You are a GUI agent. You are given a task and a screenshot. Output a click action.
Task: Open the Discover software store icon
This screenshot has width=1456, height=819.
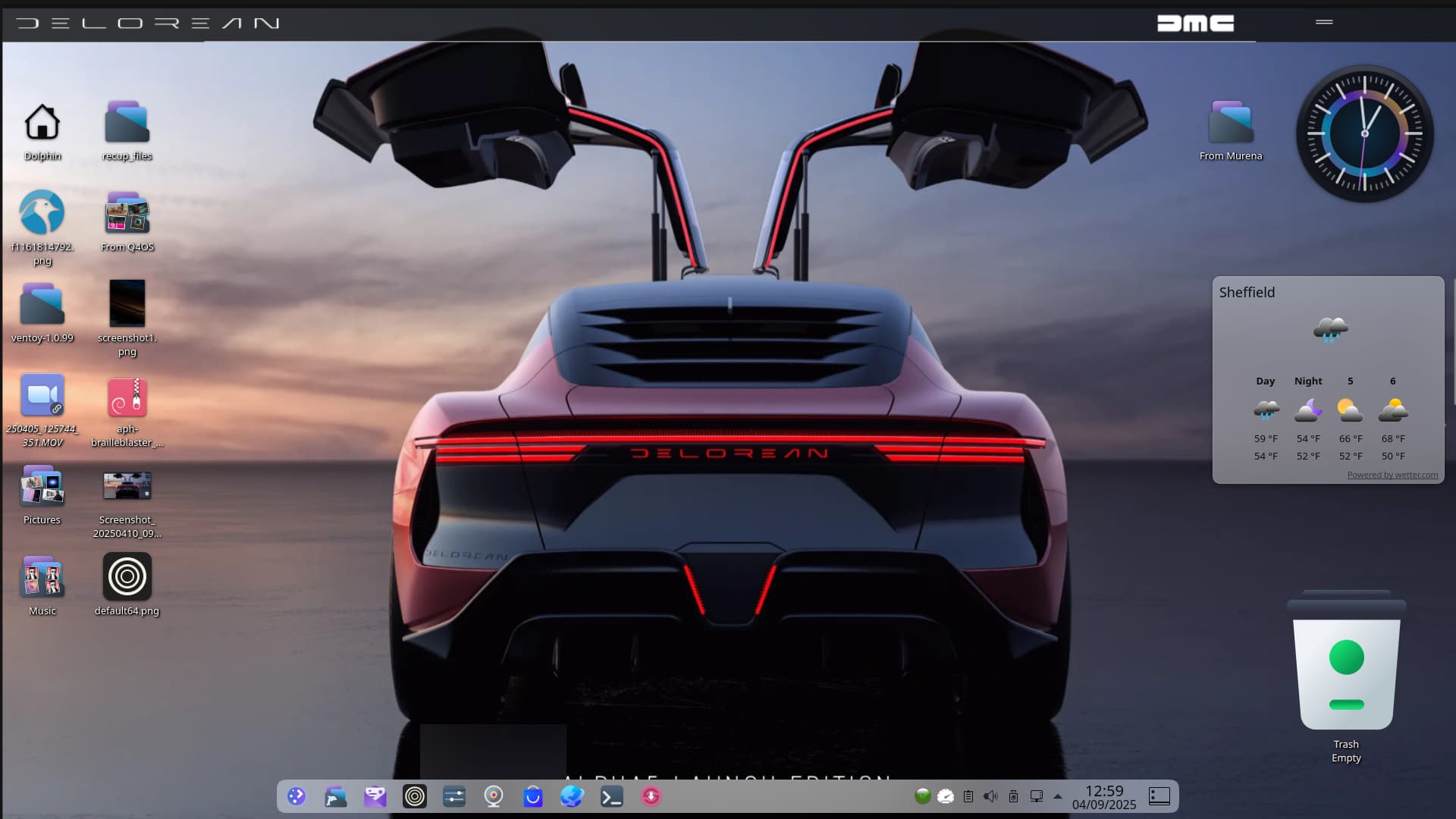tap(533, 796)
